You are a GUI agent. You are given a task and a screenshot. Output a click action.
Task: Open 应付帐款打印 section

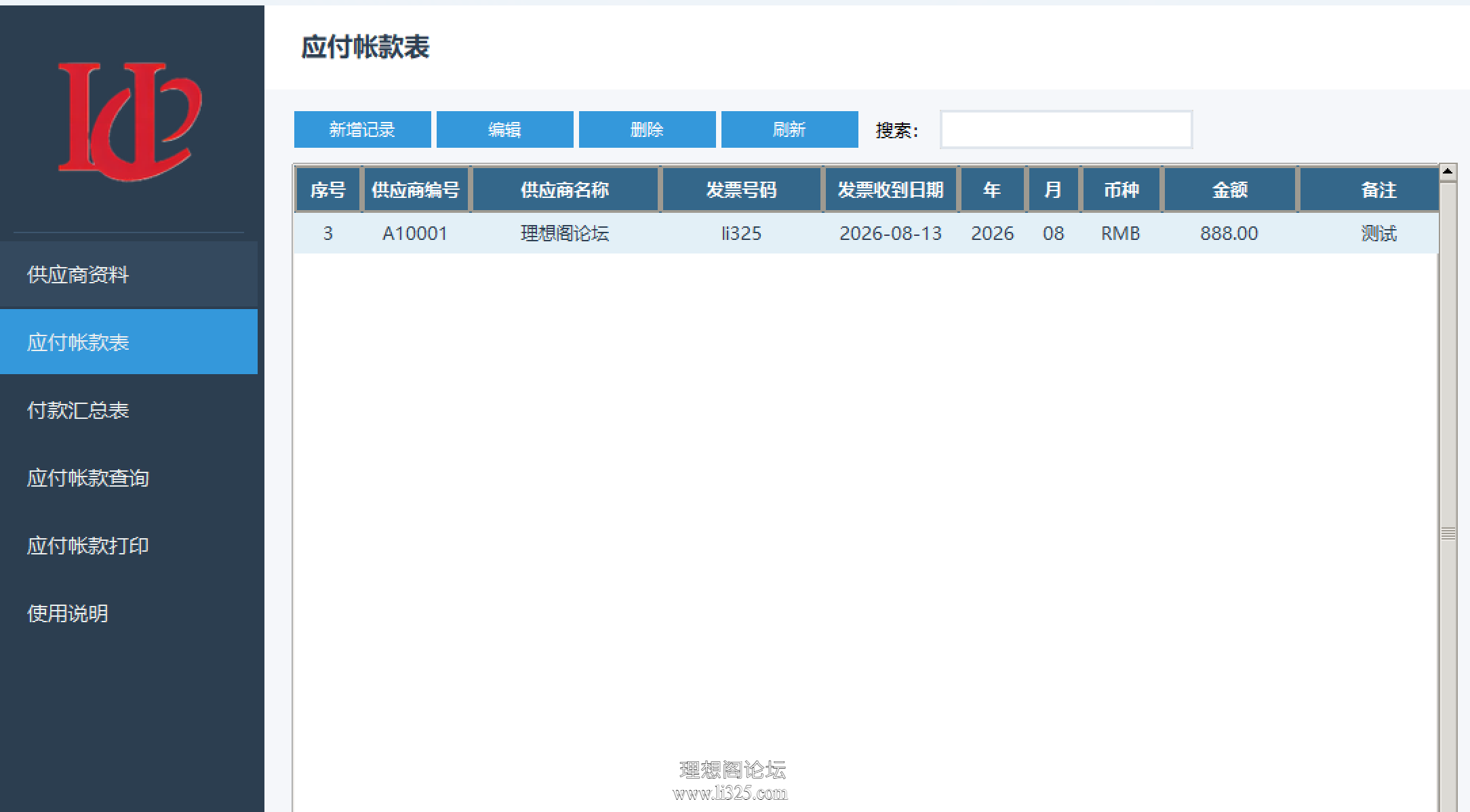[x=129, y=546]
